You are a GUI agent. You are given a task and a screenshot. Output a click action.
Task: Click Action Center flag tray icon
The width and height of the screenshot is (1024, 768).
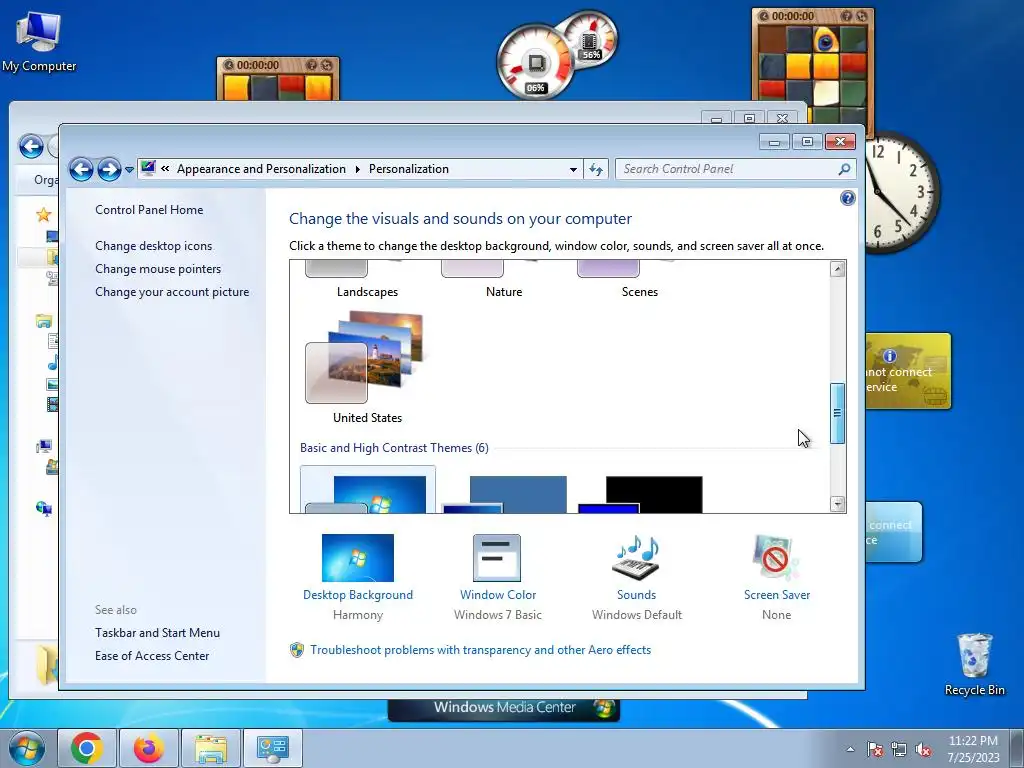(874, 749)
